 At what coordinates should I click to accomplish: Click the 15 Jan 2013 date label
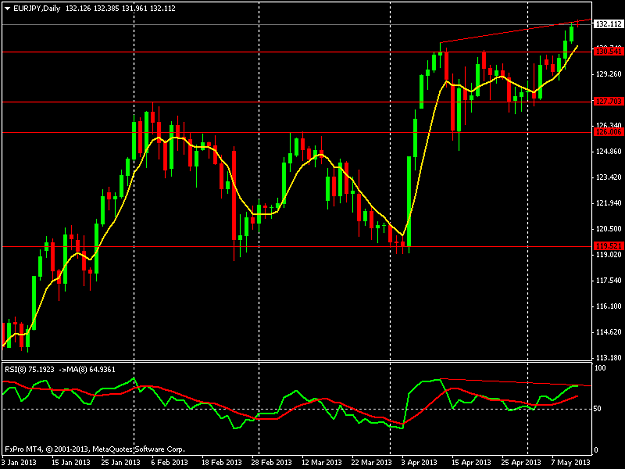tap(71, 462)
